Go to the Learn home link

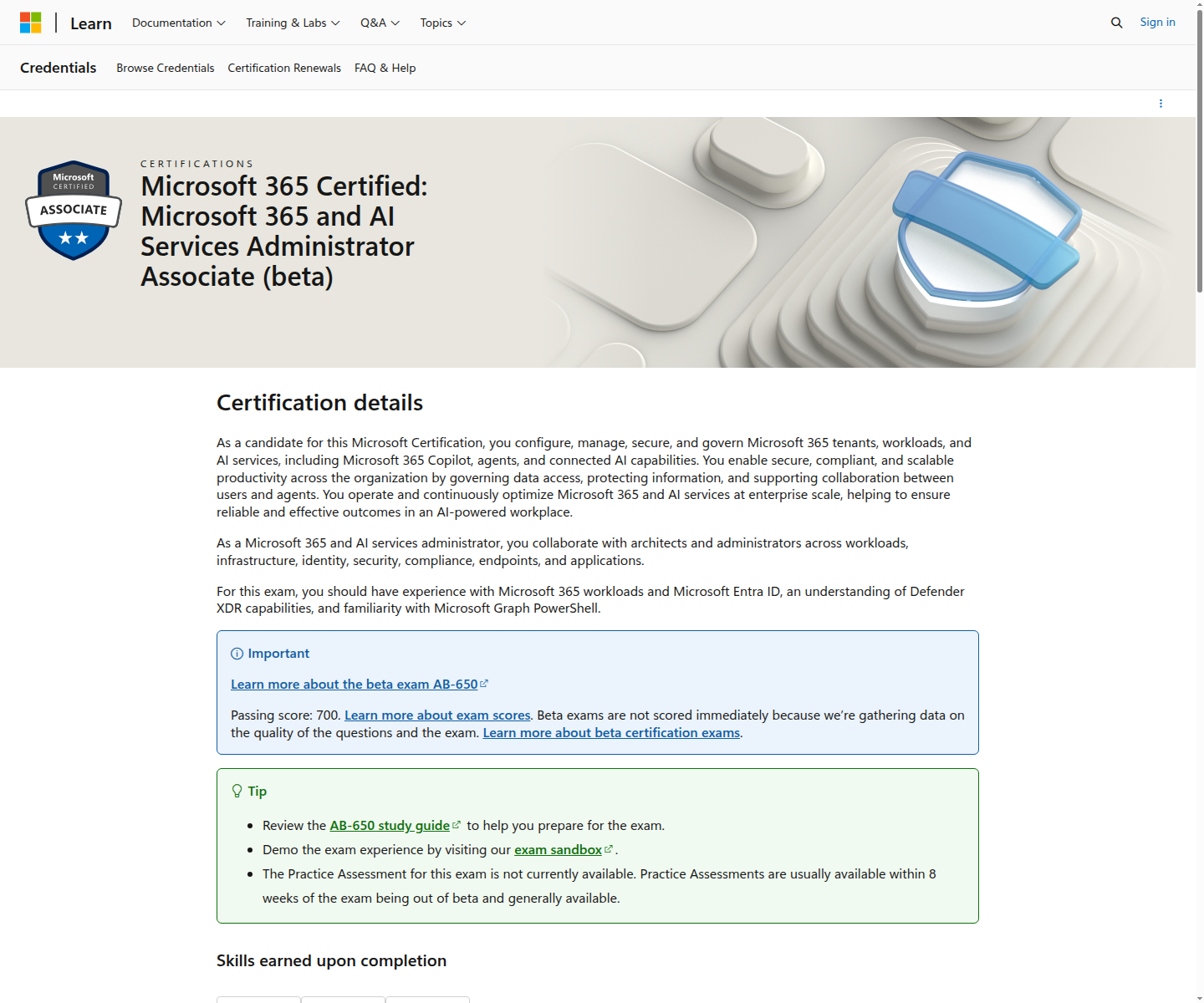[x=91, y=23]
